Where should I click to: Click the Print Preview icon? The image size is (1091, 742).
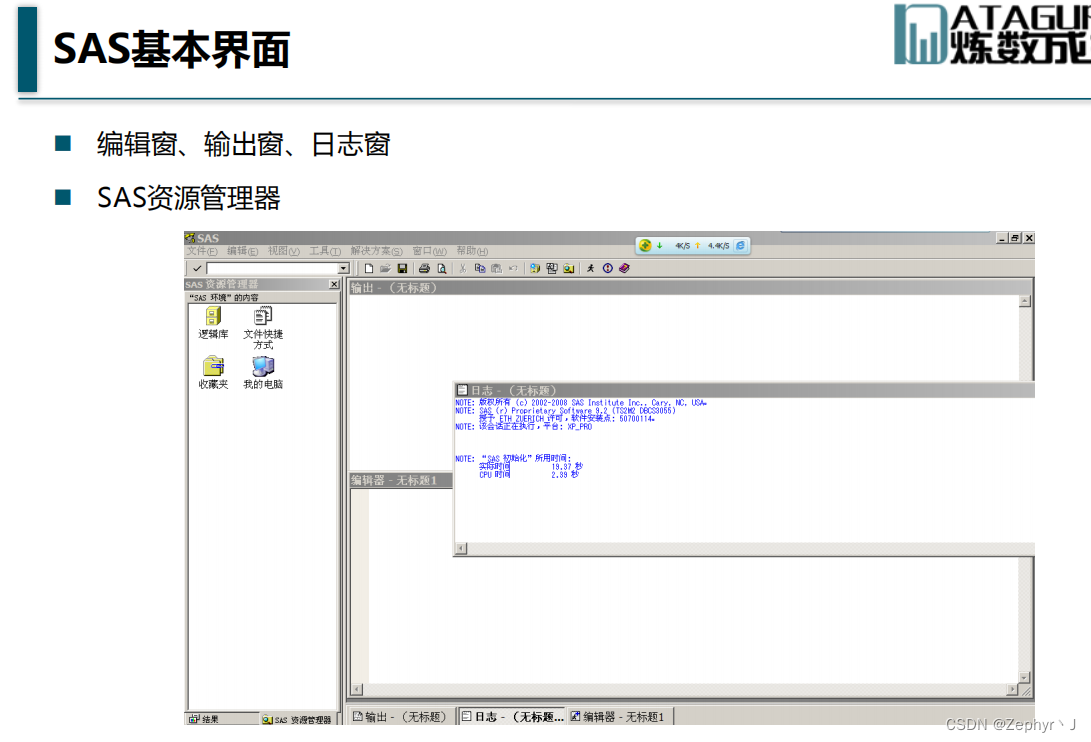[441, 269]
